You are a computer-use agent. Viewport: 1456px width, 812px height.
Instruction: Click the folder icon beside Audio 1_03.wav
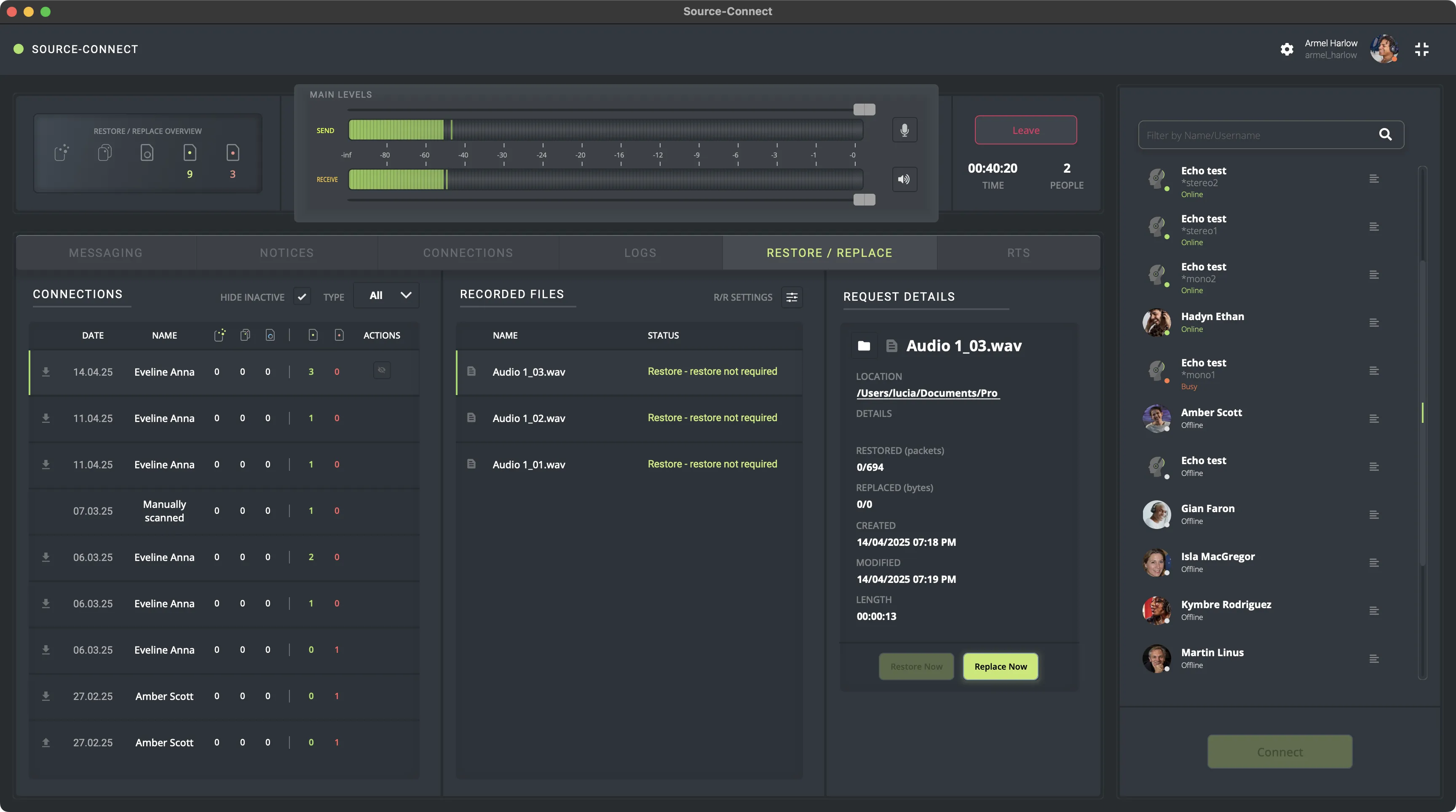(x=864, y=346)
